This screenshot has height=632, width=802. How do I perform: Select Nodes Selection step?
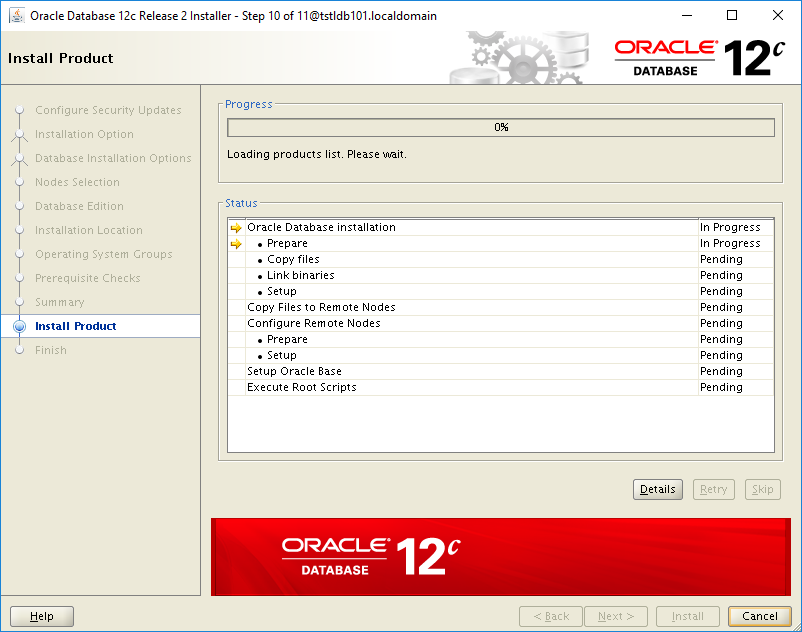77,182
